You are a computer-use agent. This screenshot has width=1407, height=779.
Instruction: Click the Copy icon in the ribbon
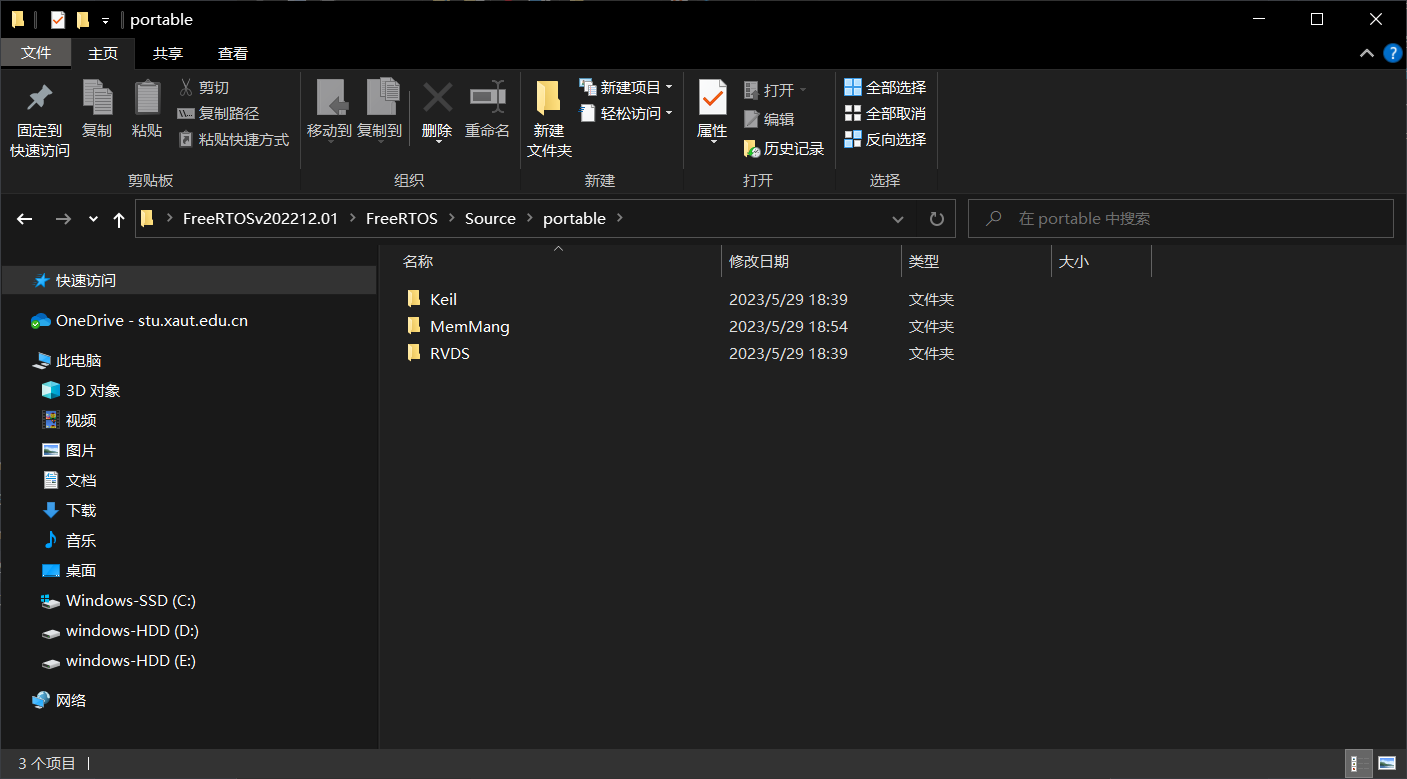pyautogui.click(x=97, y=99)
